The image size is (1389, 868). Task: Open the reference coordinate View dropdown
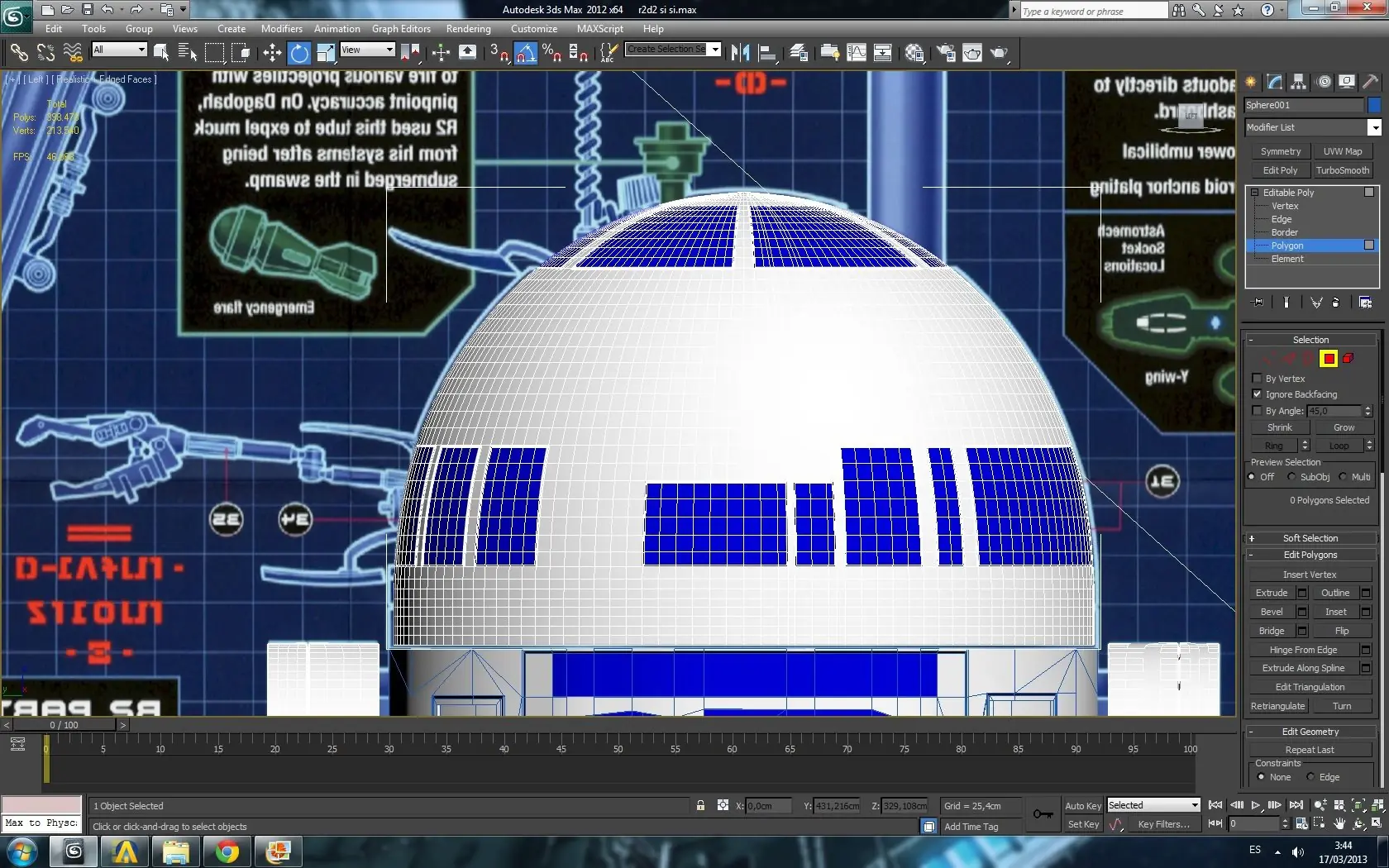coord(367,50)
